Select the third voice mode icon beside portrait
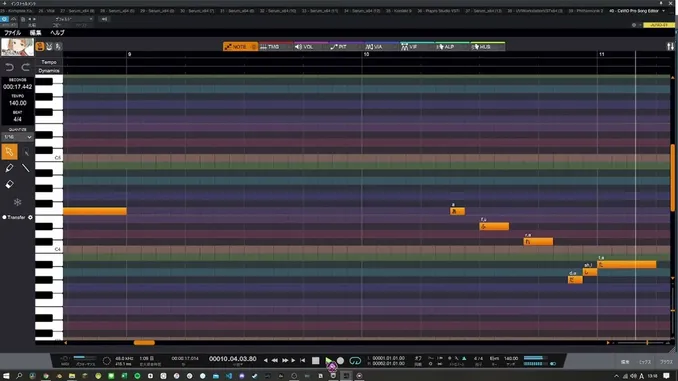Screen dimensions: 678x381 click(58, 46)
